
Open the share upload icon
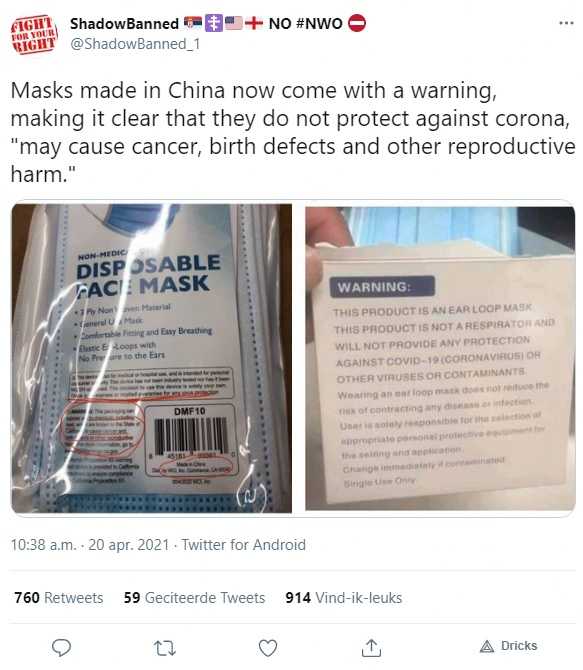pyautogui.click(x=371, y=648)
